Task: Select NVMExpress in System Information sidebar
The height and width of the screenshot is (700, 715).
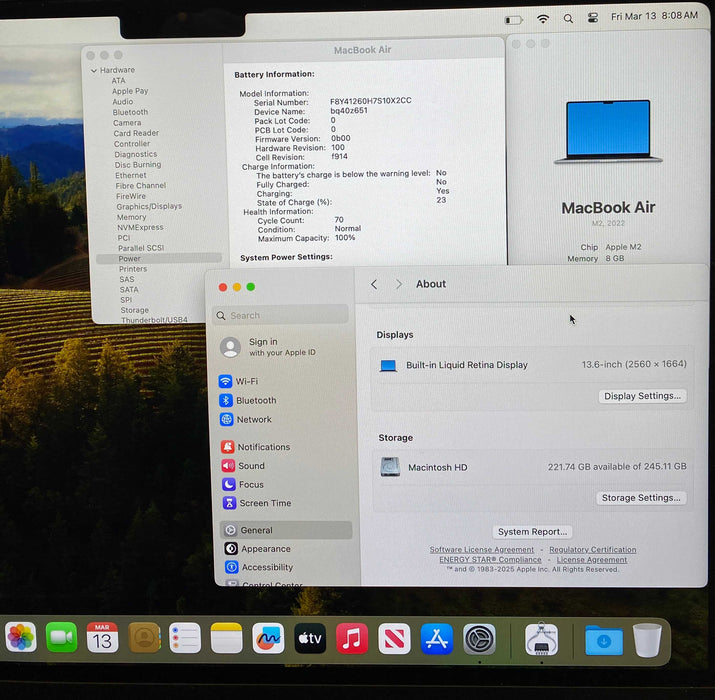Action: (x=140, y=227)
